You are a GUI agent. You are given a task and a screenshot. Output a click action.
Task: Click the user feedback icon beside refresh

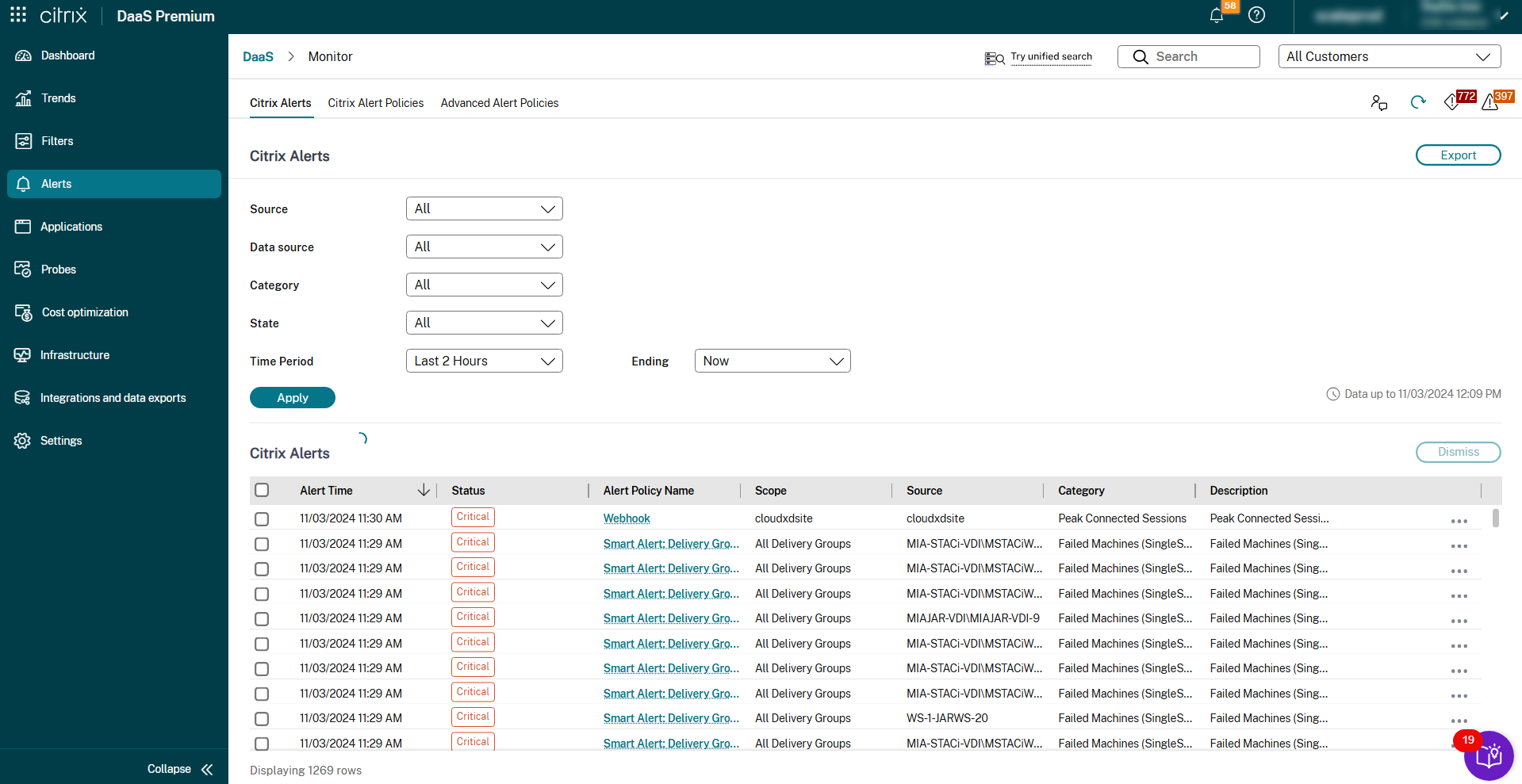tap(1378, 102)
